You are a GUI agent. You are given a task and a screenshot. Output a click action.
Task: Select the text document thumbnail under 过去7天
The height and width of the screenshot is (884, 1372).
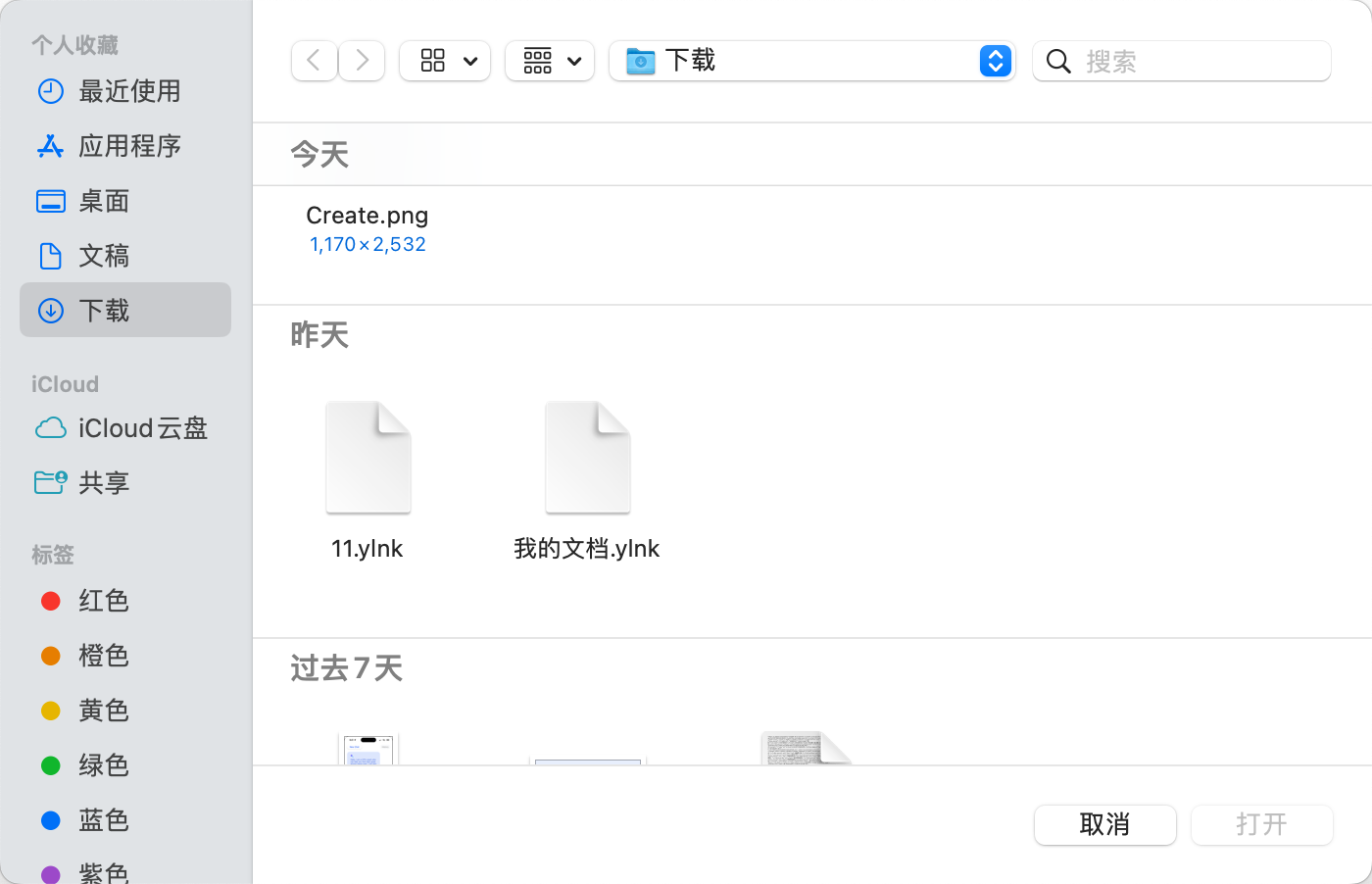pos(807,749)
